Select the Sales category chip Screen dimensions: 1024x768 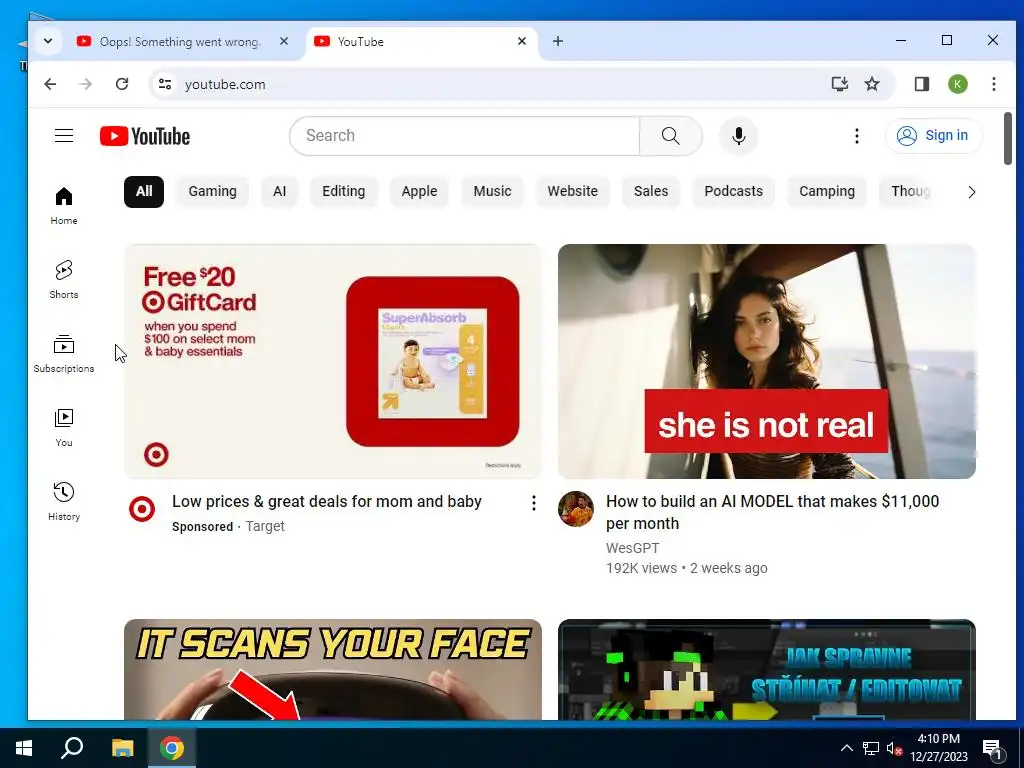tap(651, 191)
